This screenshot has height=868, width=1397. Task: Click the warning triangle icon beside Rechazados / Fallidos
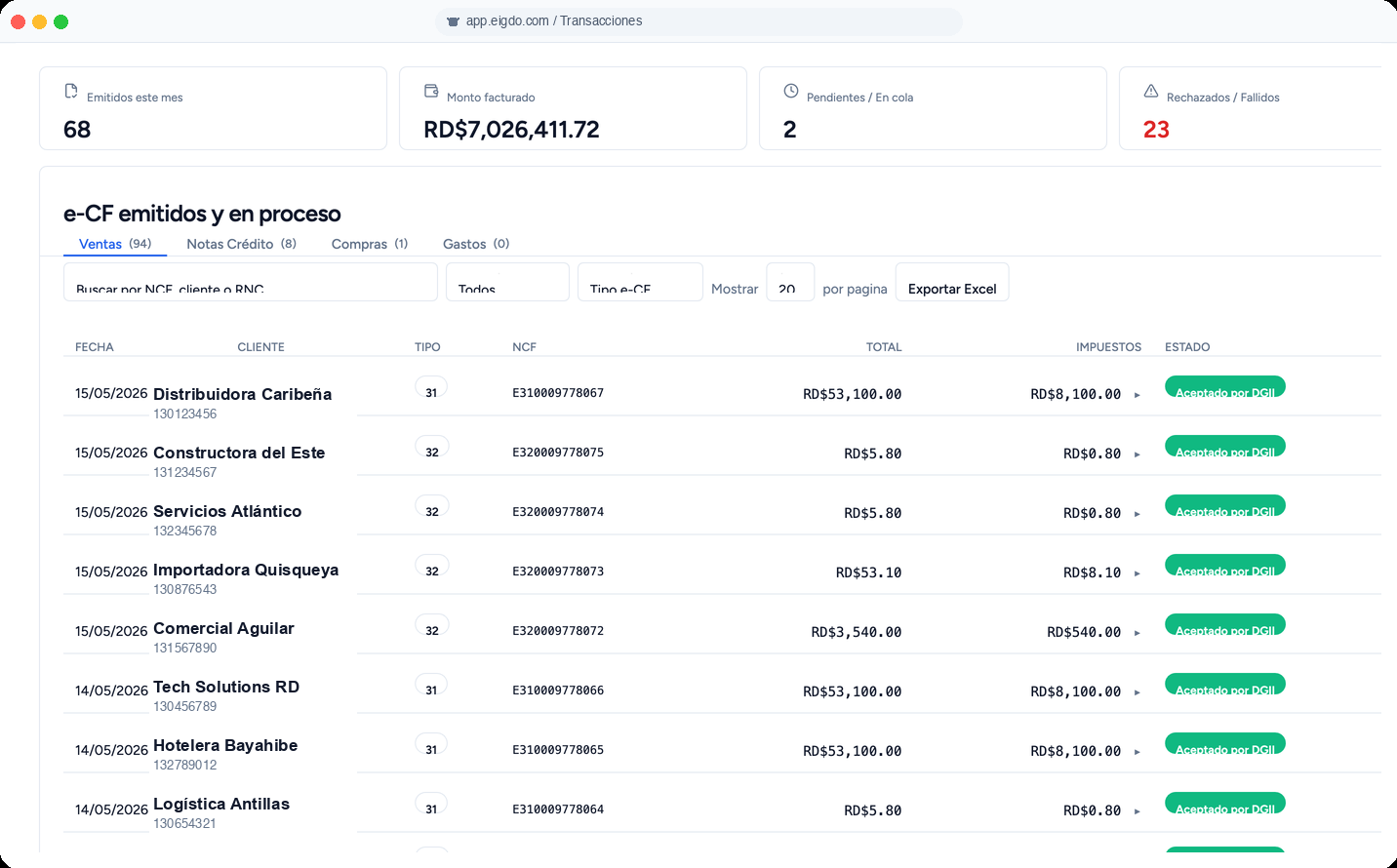[x=1151, y=91]
